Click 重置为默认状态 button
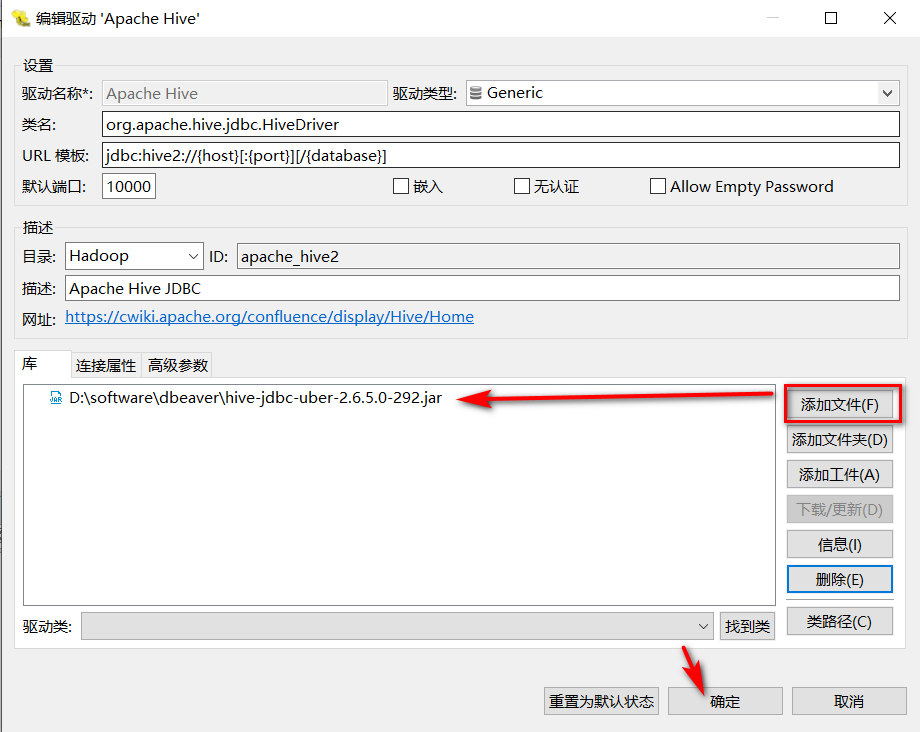The image size is (920, 732). pyautogui.click(x=601, y=702)
